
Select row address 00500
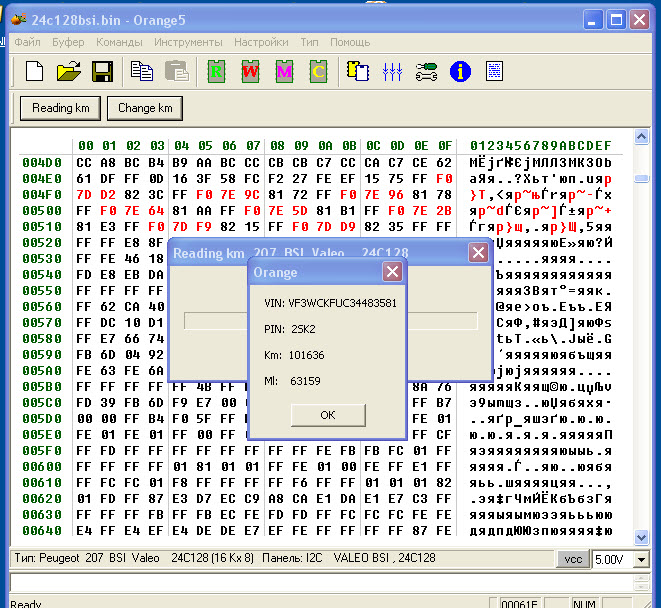click(42, 211)
